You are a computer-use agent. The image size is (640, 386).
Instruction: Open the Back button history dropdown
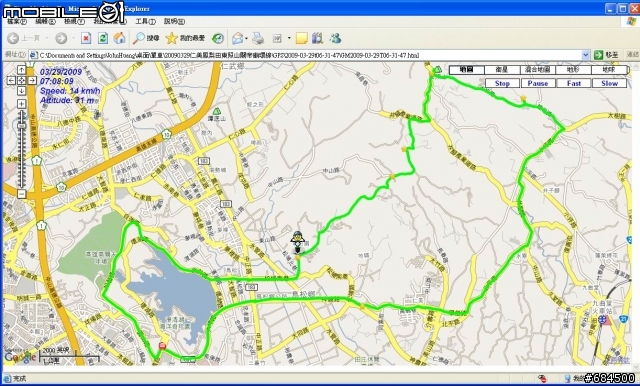click(47, 38)
